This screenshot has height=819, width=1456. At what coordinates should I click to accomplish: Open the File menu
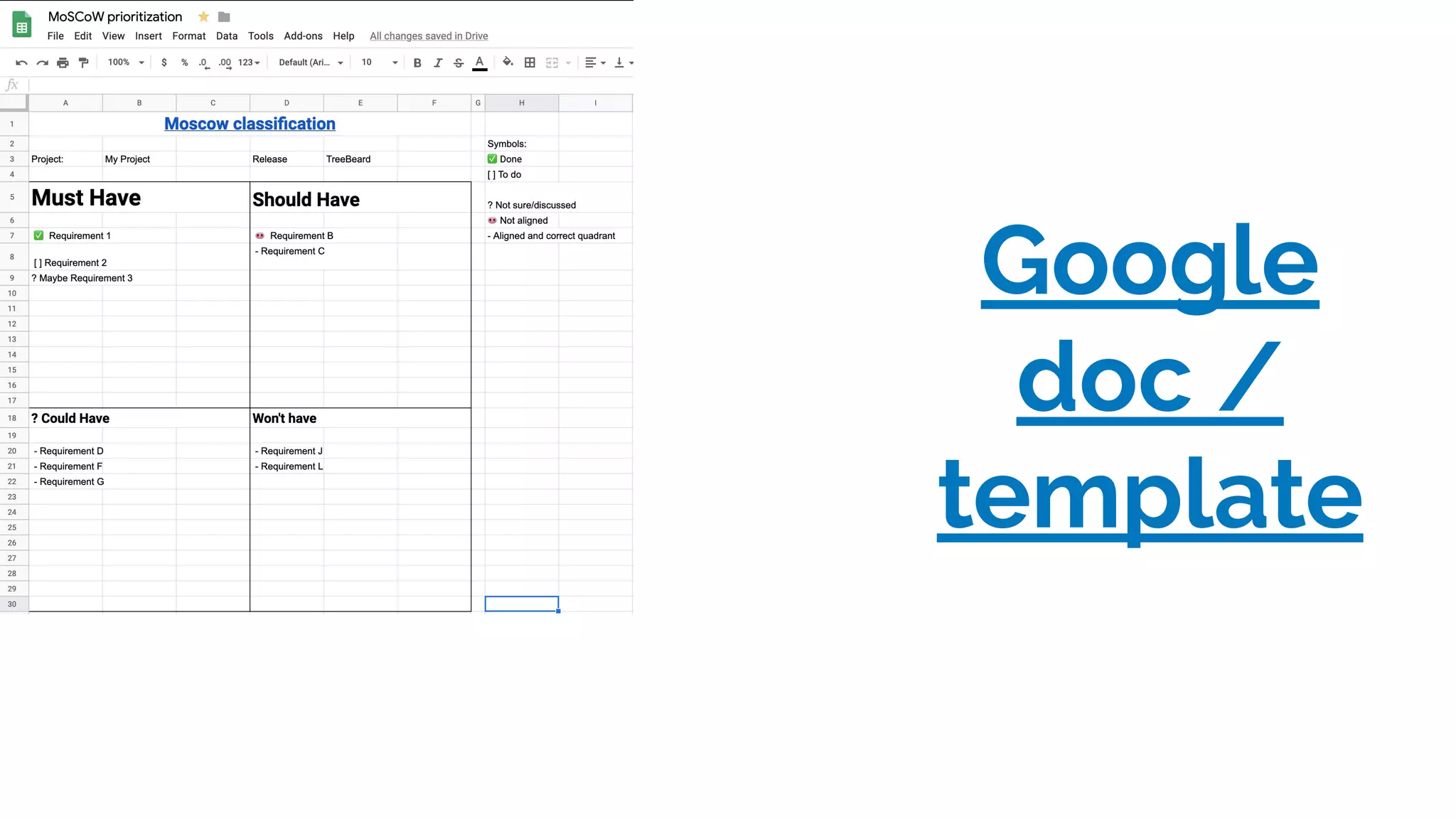55,36
